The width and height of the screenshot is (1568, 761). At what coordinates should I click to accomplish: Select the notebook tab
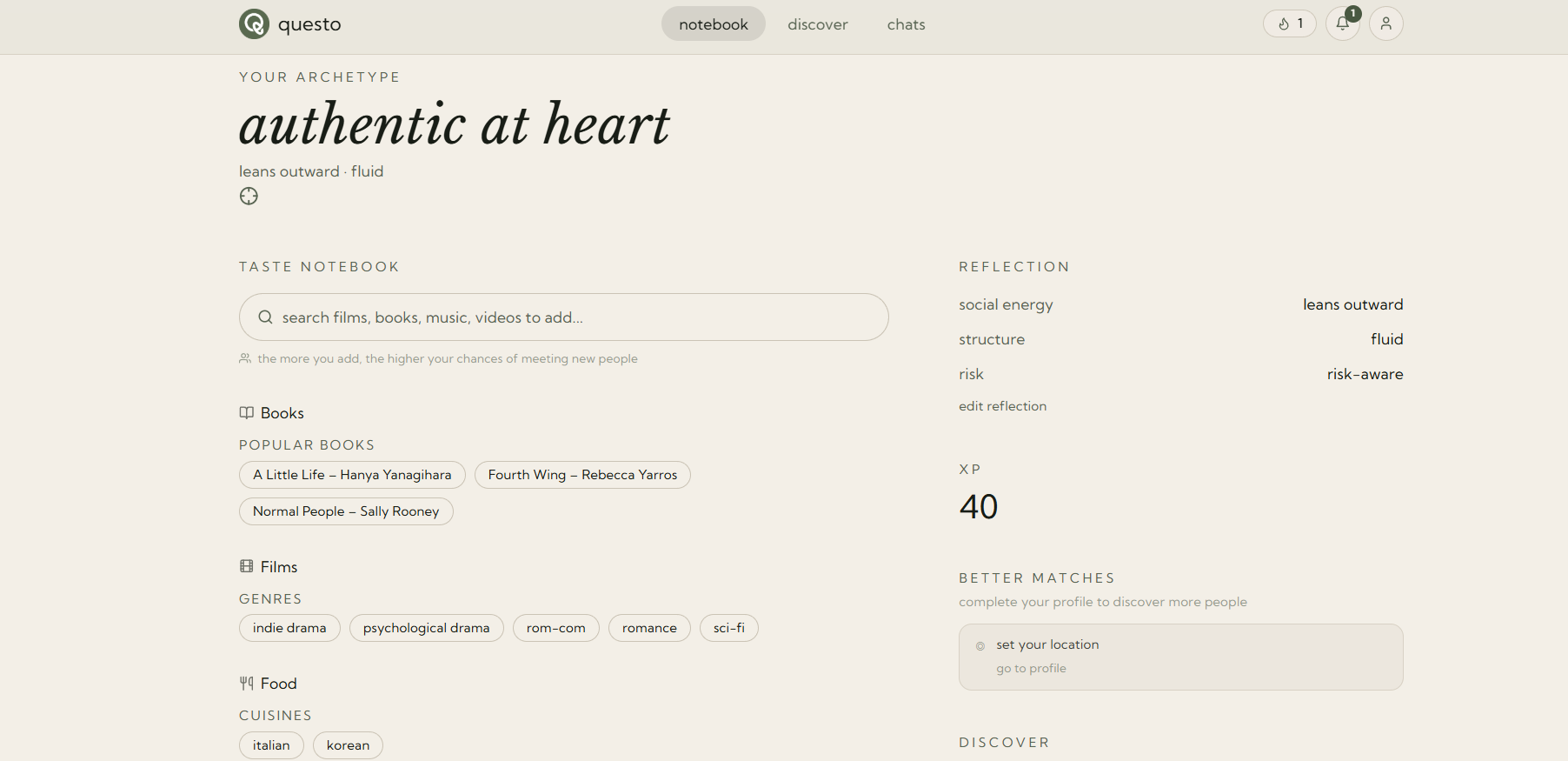click(713, 24)
